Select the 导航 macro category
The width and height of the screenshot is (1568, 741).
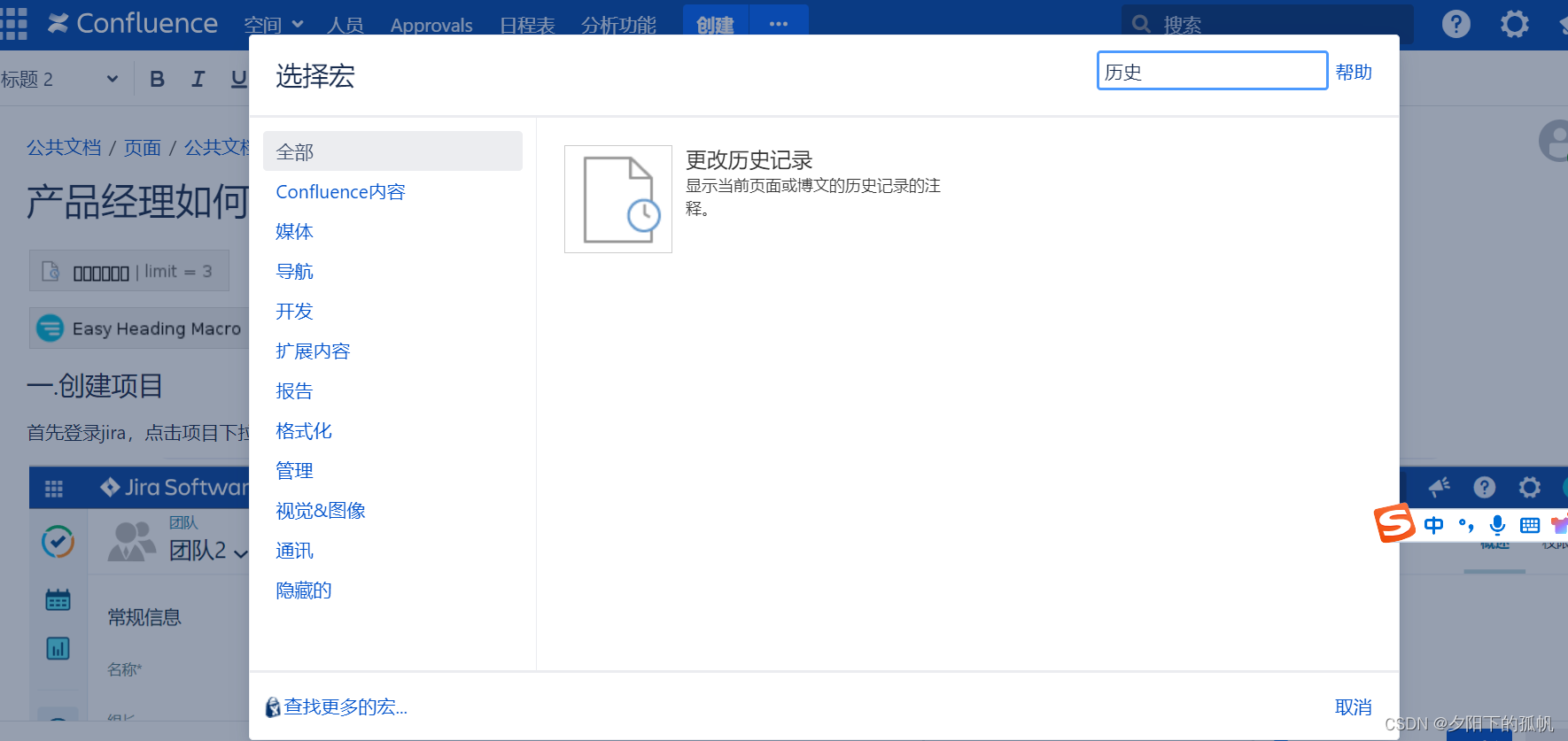tap(294, 272)
